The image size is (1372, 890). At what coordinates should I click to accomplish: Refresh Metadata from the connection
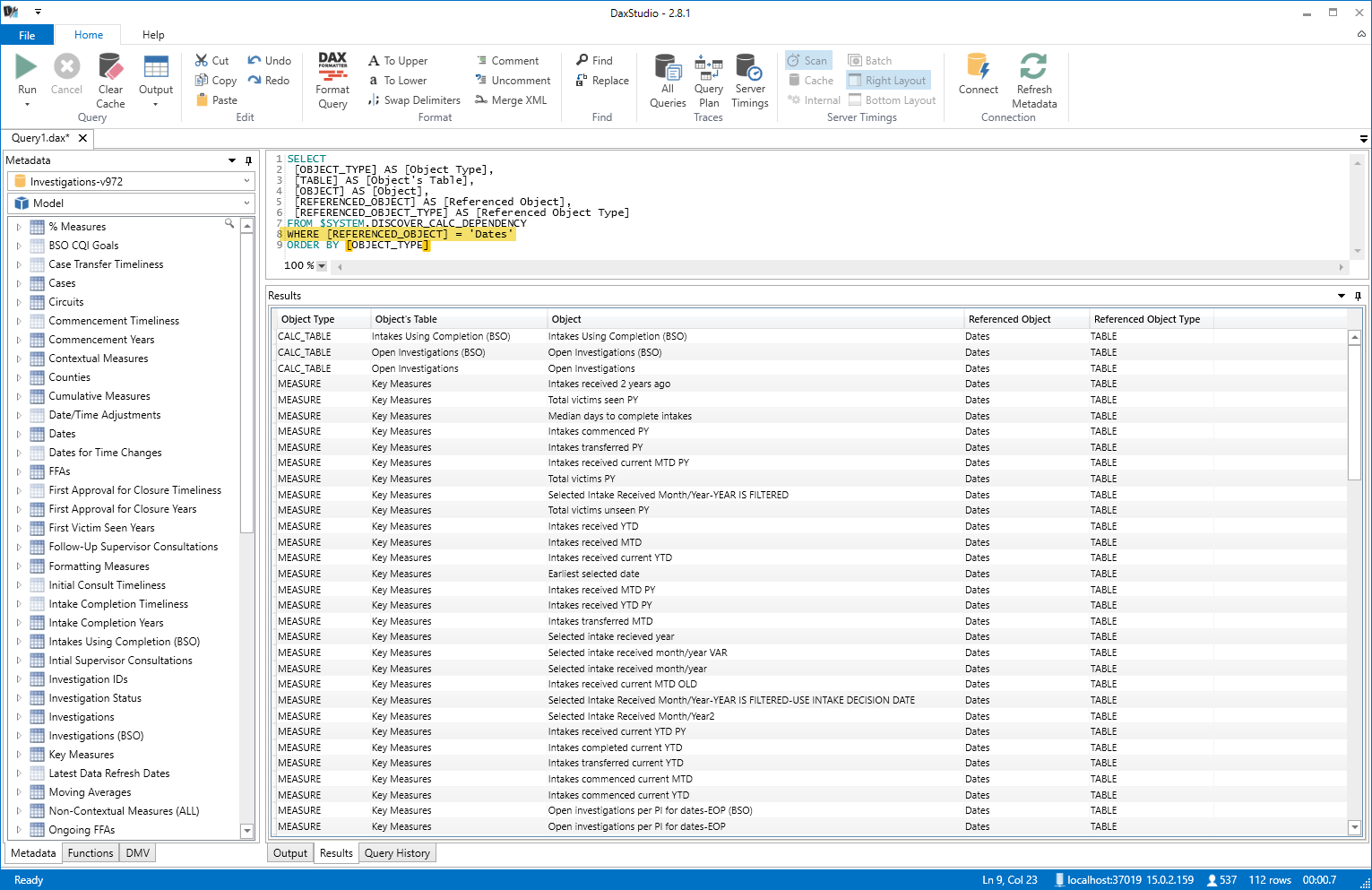tap(1034, 76)
